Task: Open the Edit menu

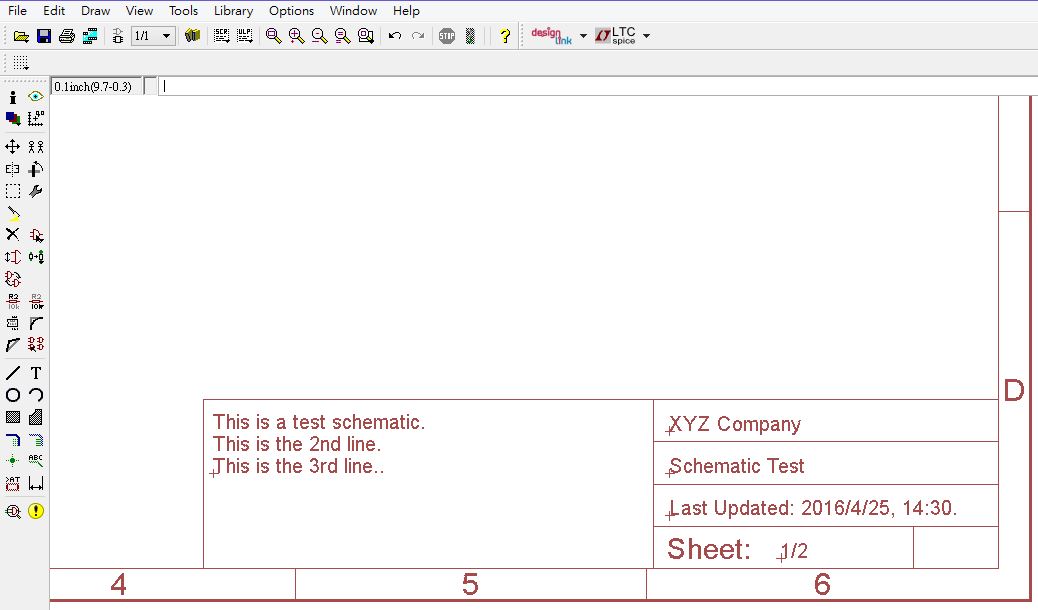Action: coord(54,11)
